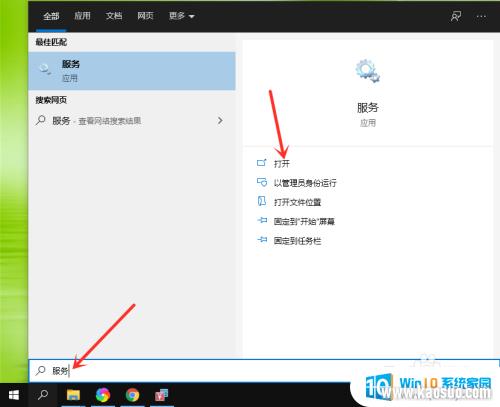The width and height of the screenshot is (500, 407).
Task: Click the taskbar search magnifier icon
Action: 43,395
